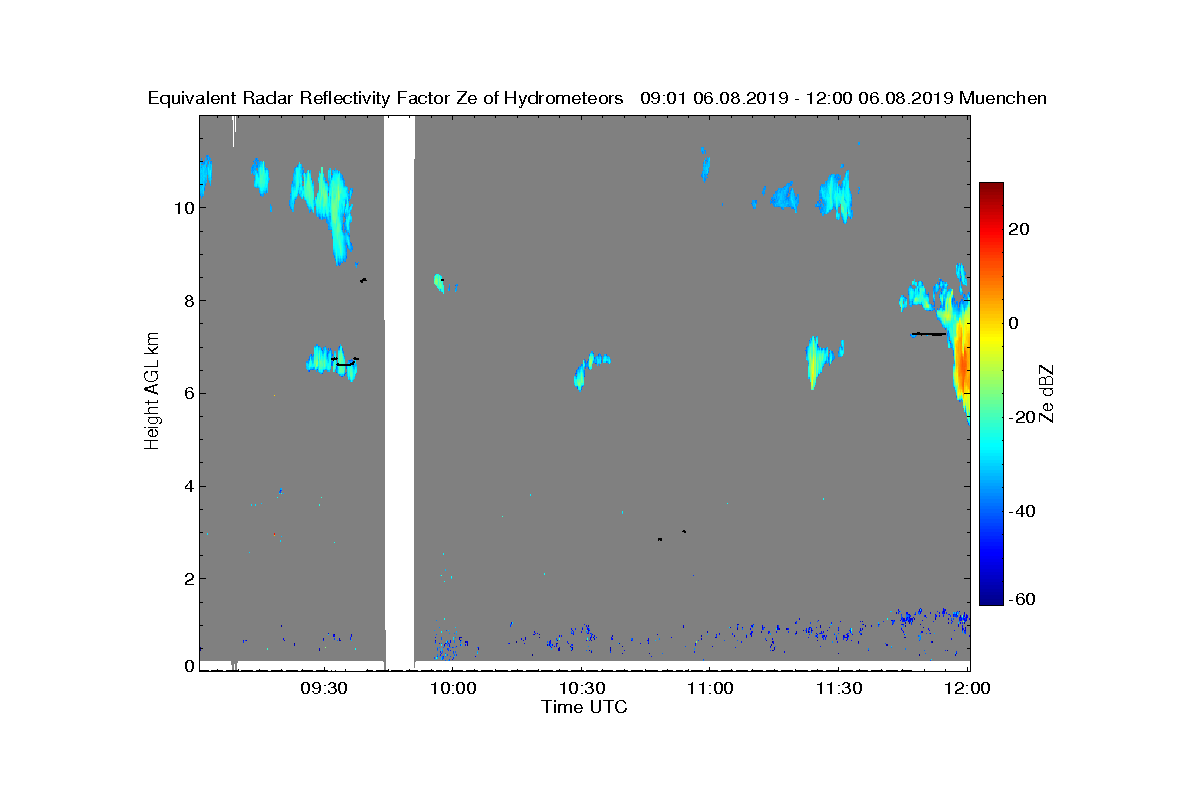Click the 09:30 time tick label
The height and width of the screenshot is (800, 1200).
coord(323,688)
